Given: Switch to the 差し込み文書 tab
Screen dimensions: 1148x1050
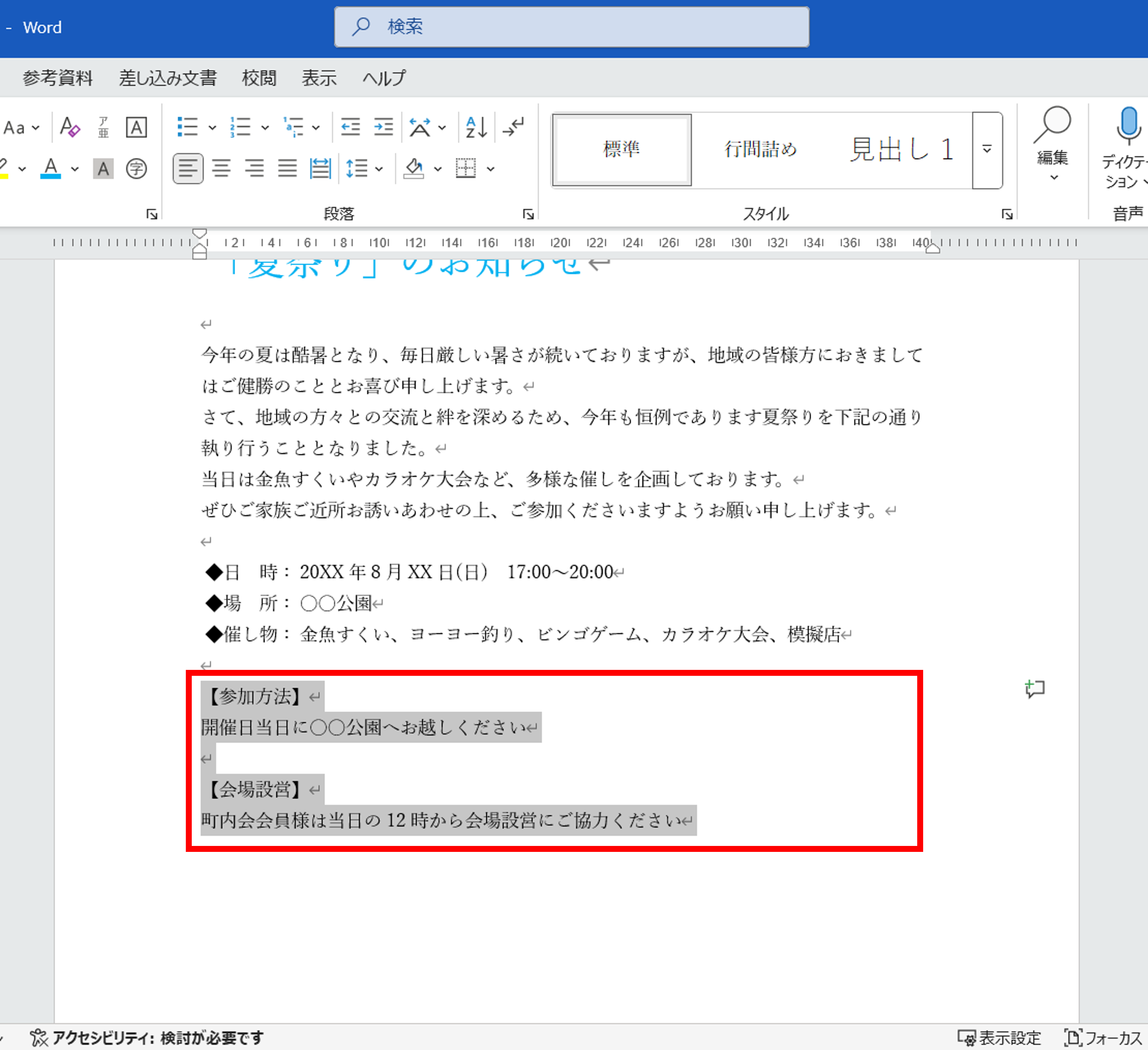Looking at the screenshot, I should click(x=168, y=78).
